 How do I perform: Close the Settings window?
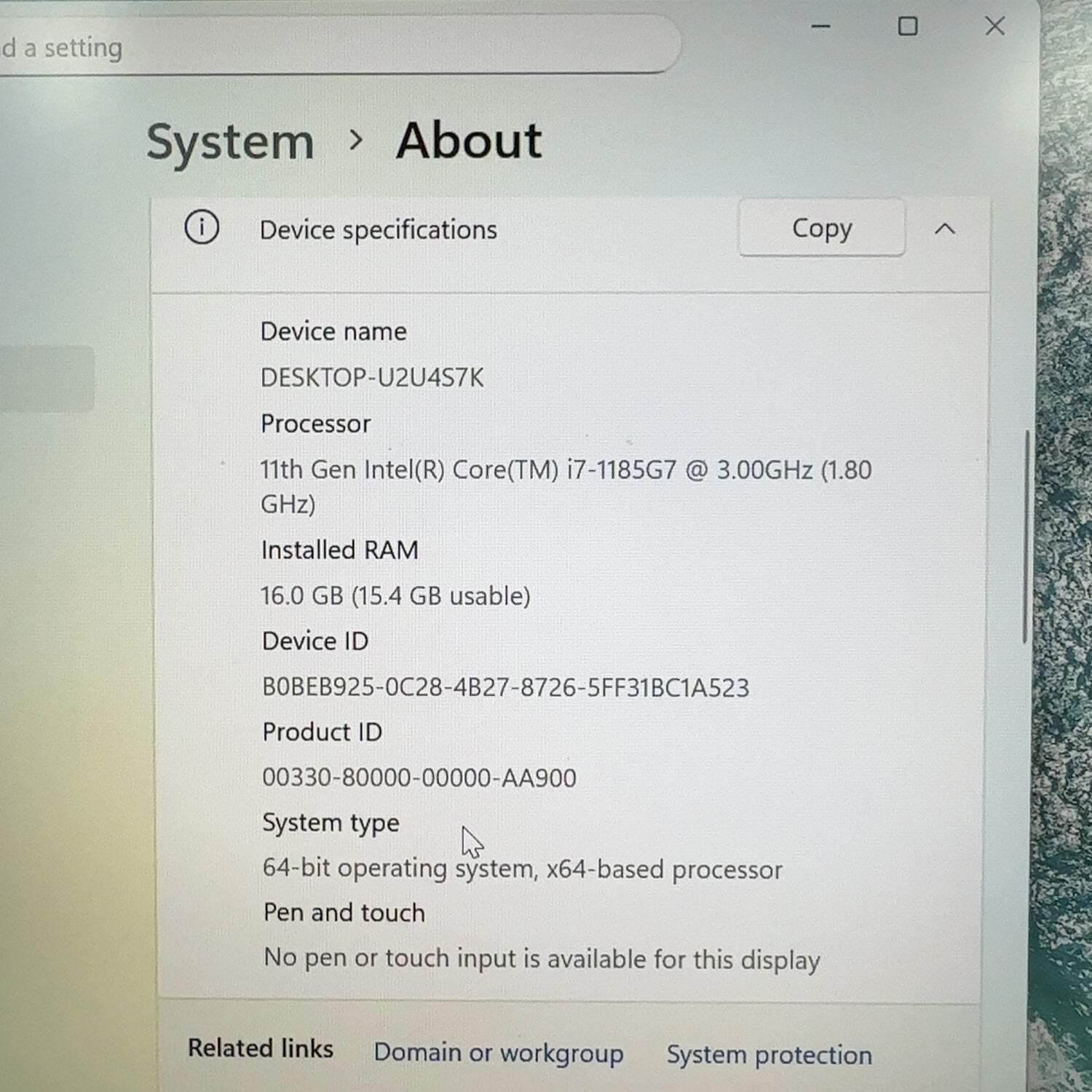coord(995,27)
